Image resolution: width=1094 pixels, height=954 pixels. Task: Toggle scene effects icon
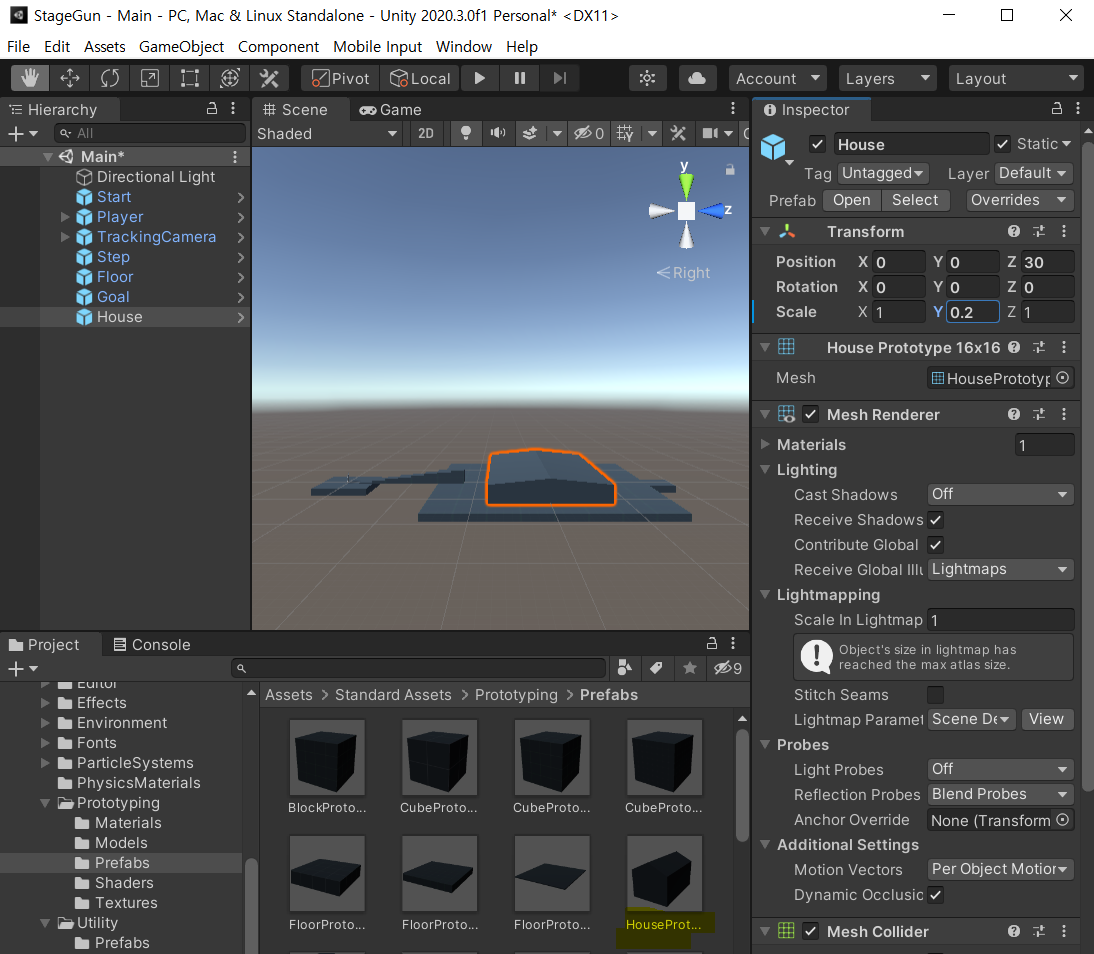click(530, 133)
